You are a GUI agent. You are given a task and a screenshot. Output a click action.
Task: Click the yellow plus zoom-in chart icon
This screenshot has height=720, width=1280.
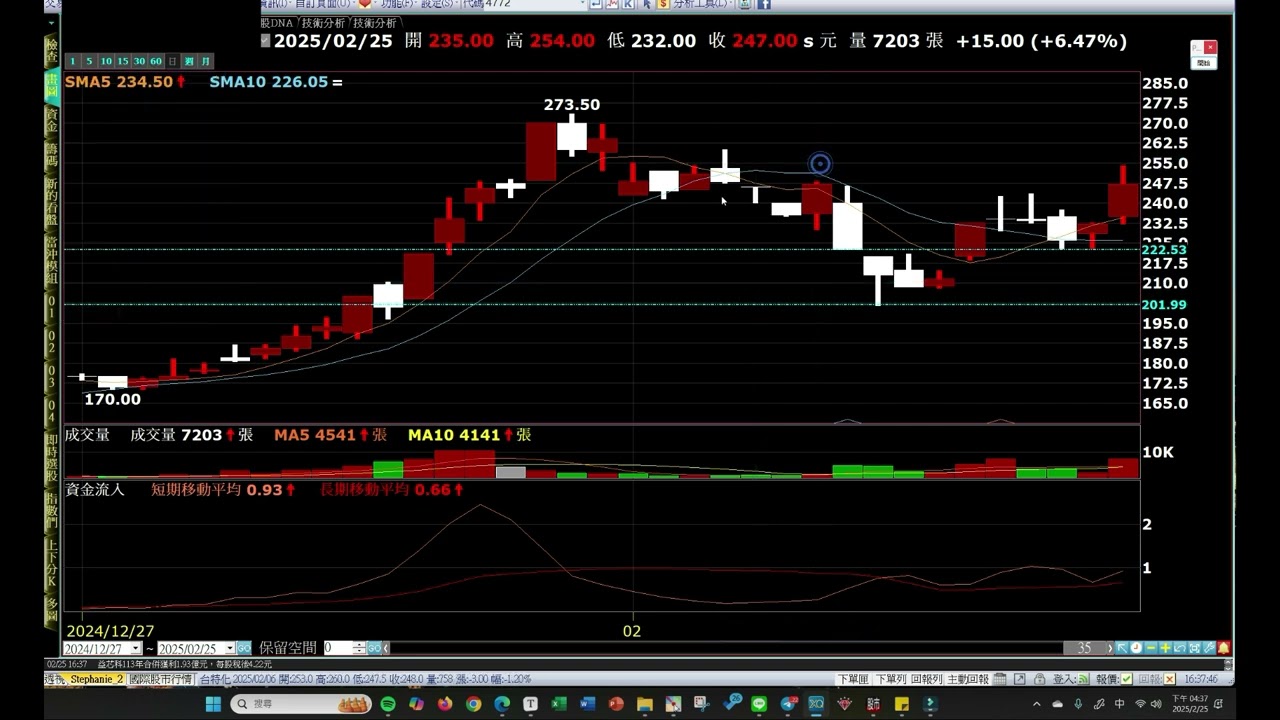1165,648
